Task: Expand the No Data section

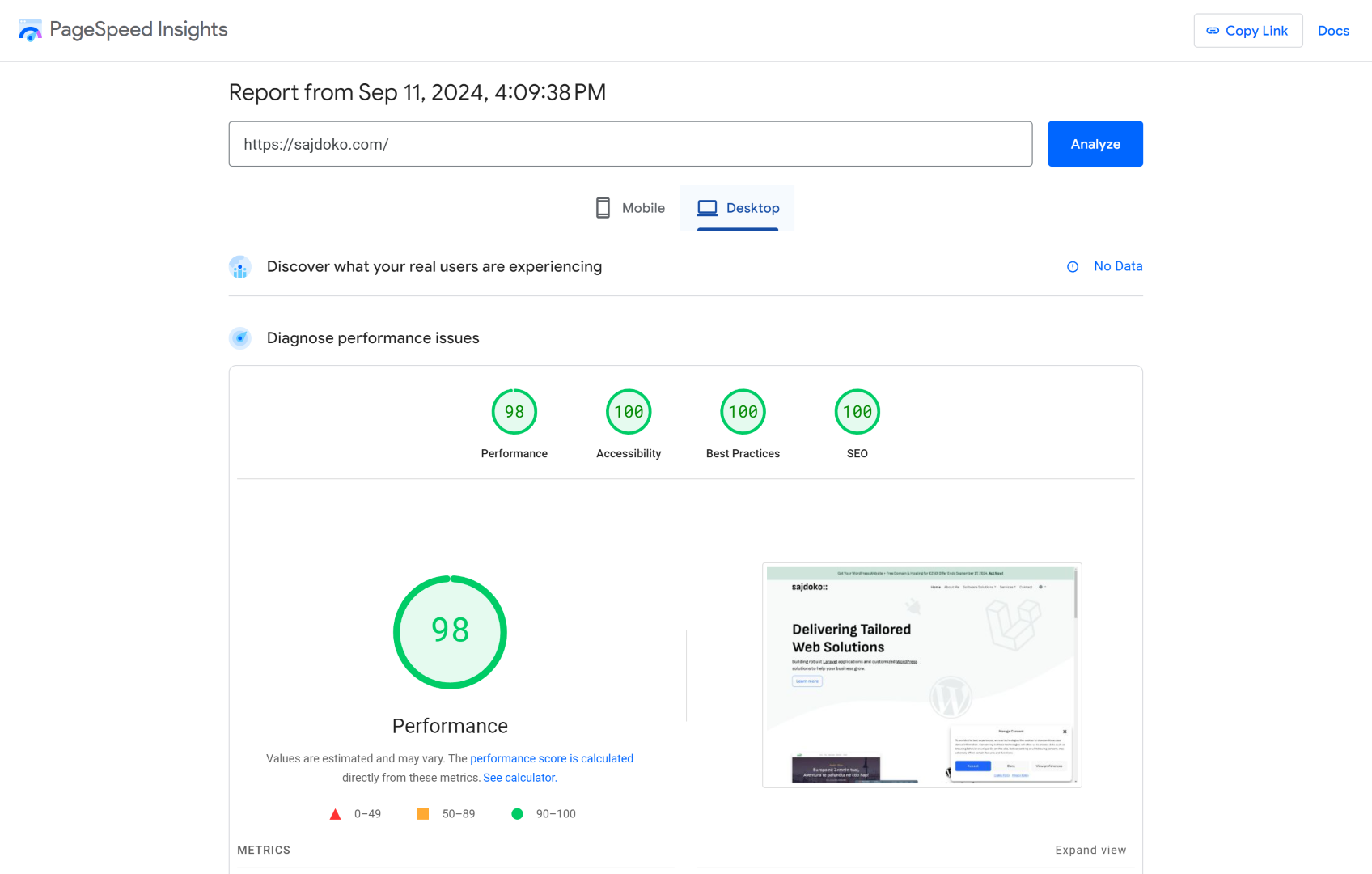Action: click(1117, 266)
